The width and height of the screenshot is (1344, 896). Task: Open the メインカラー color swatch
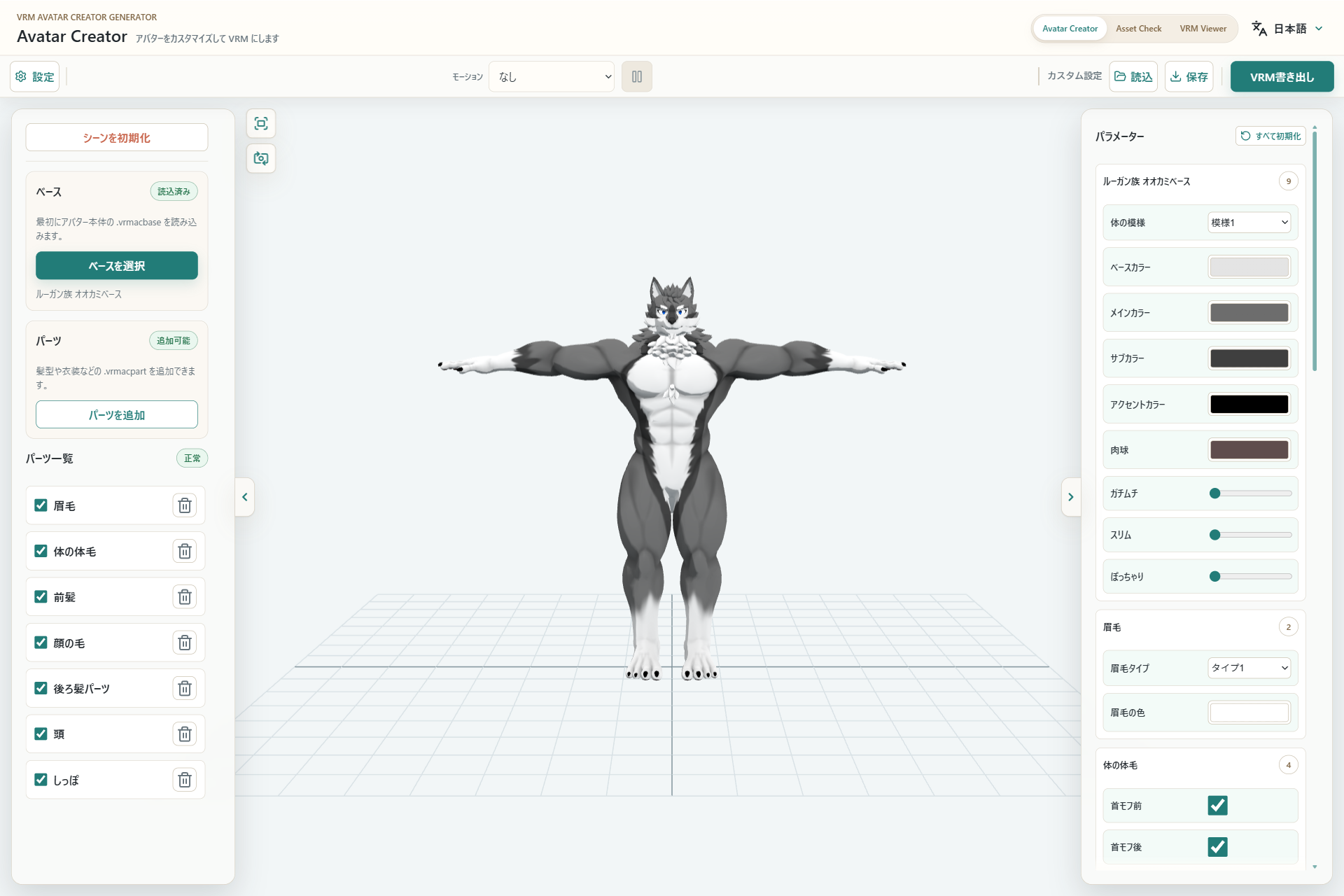(1249, 313)
